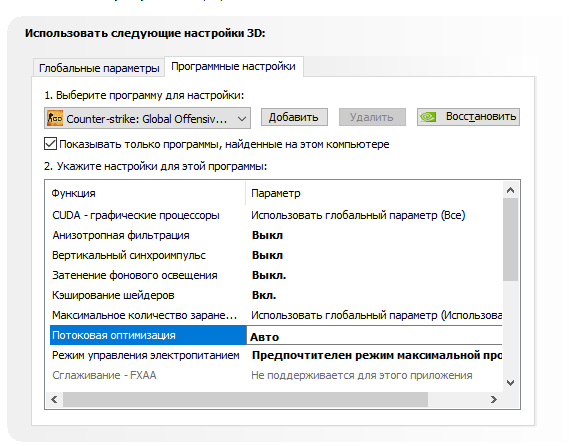Screen dimensions: 569x446
Task: Click the horizontal scrollbar left arrow
Action: [54, 400]
